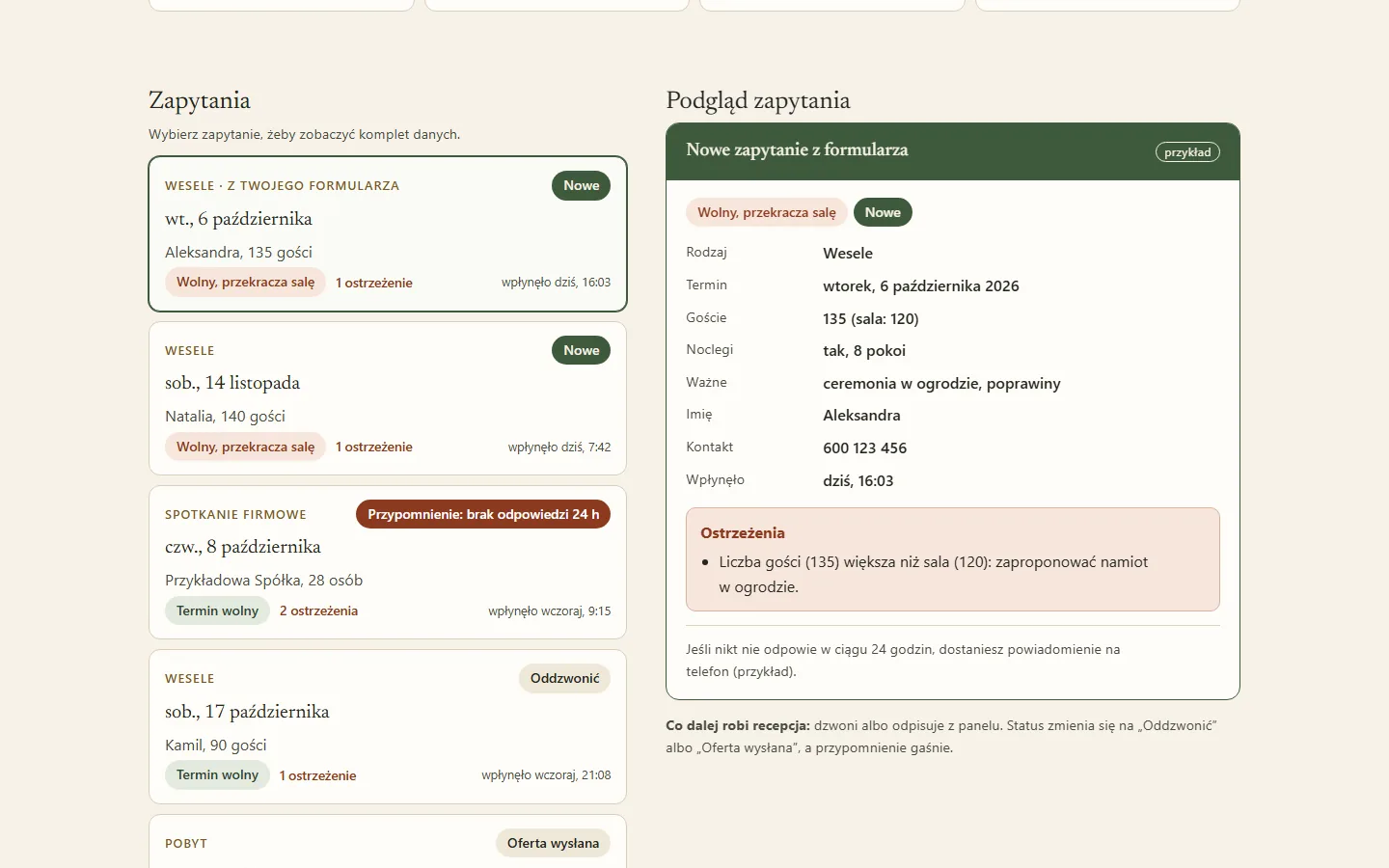Viewport: 1389px width, 868px height.
Task: Click the Oddzwonić status badge
Action: tap(564, 678)
